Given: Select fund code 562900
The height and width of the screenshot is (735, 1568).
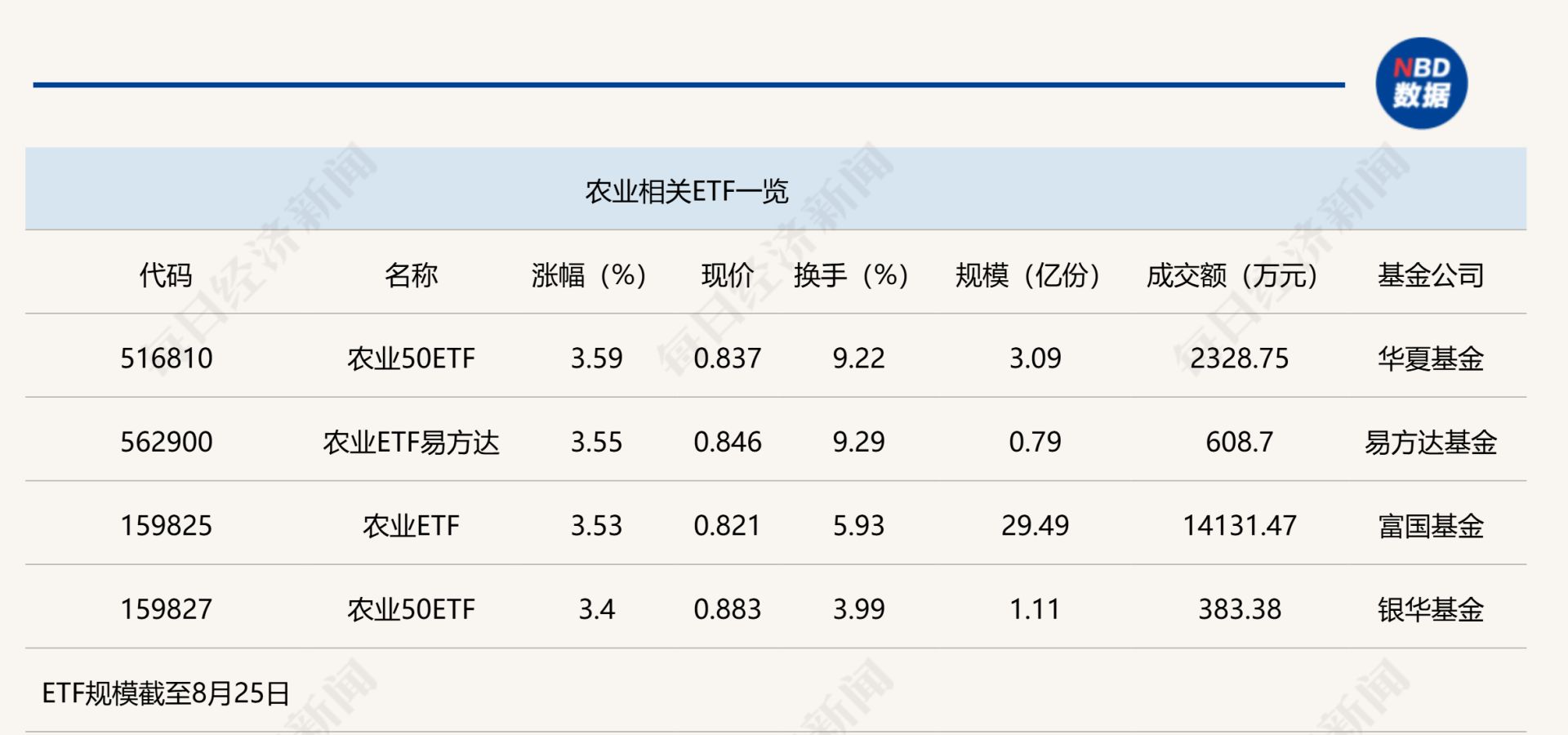Looking at the screenshot, I should 166,442.
